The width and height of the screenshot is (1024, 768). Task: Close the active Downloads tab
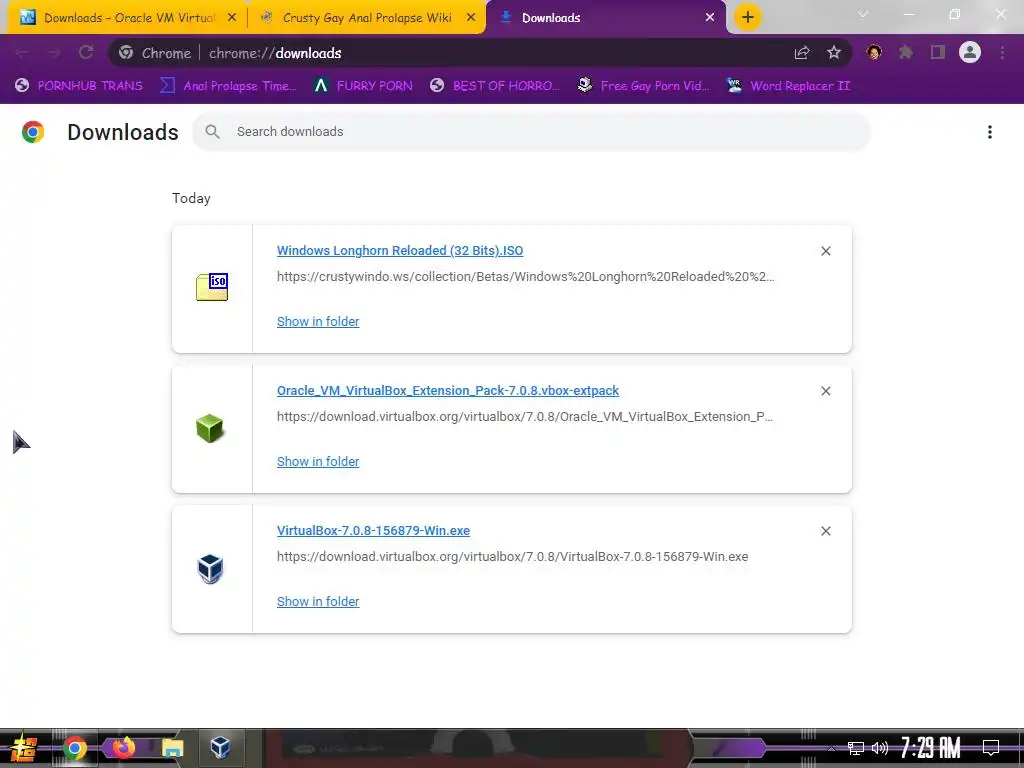[x=710, y=18]
